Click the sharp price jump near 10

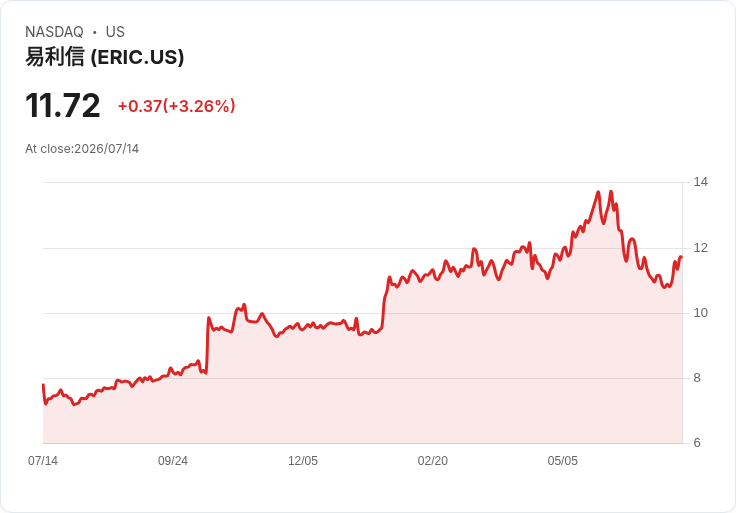tap(207, 345)
